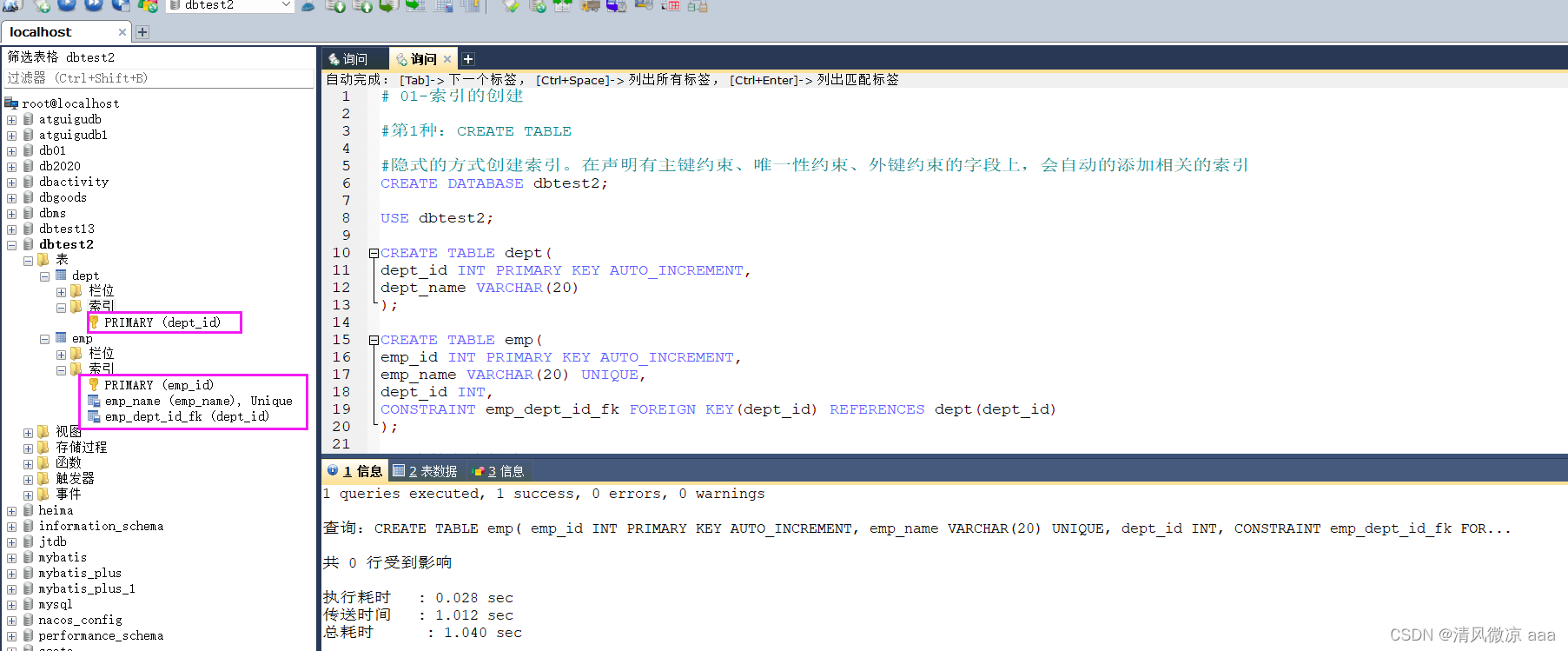Screen dimensions: 1568x651
Task: Collapse the dept table node
Action: (x=44, y=276)
